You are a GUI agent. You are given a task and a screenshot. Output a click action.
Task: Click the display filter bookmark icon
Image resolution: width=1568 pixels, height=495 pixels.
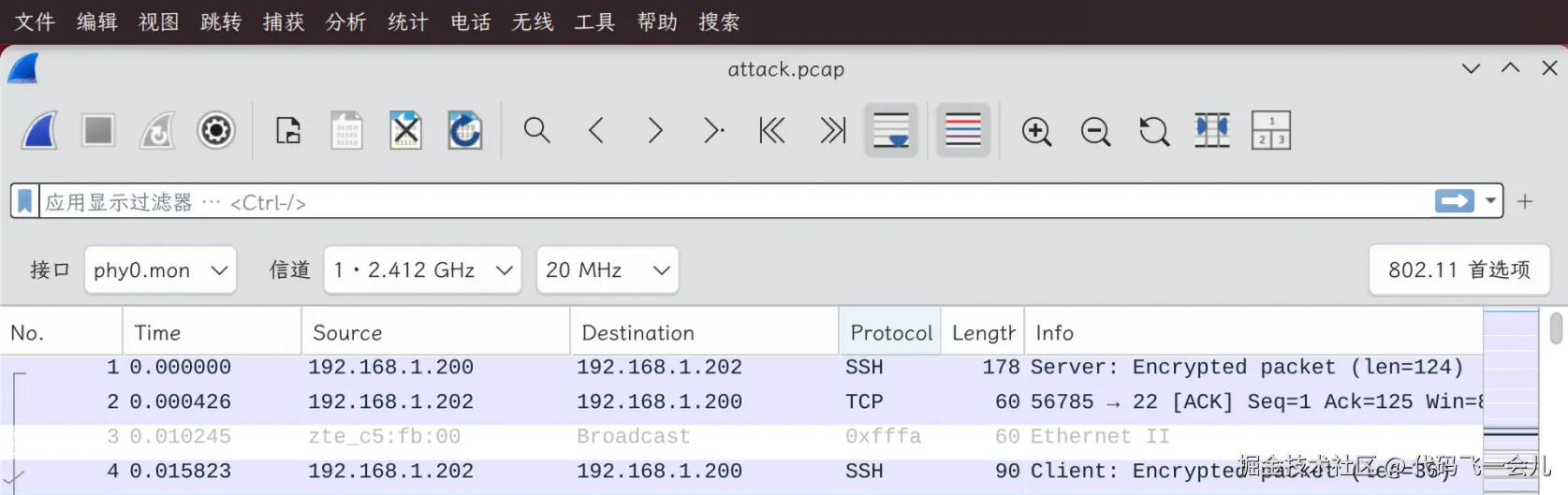point(25,201)
